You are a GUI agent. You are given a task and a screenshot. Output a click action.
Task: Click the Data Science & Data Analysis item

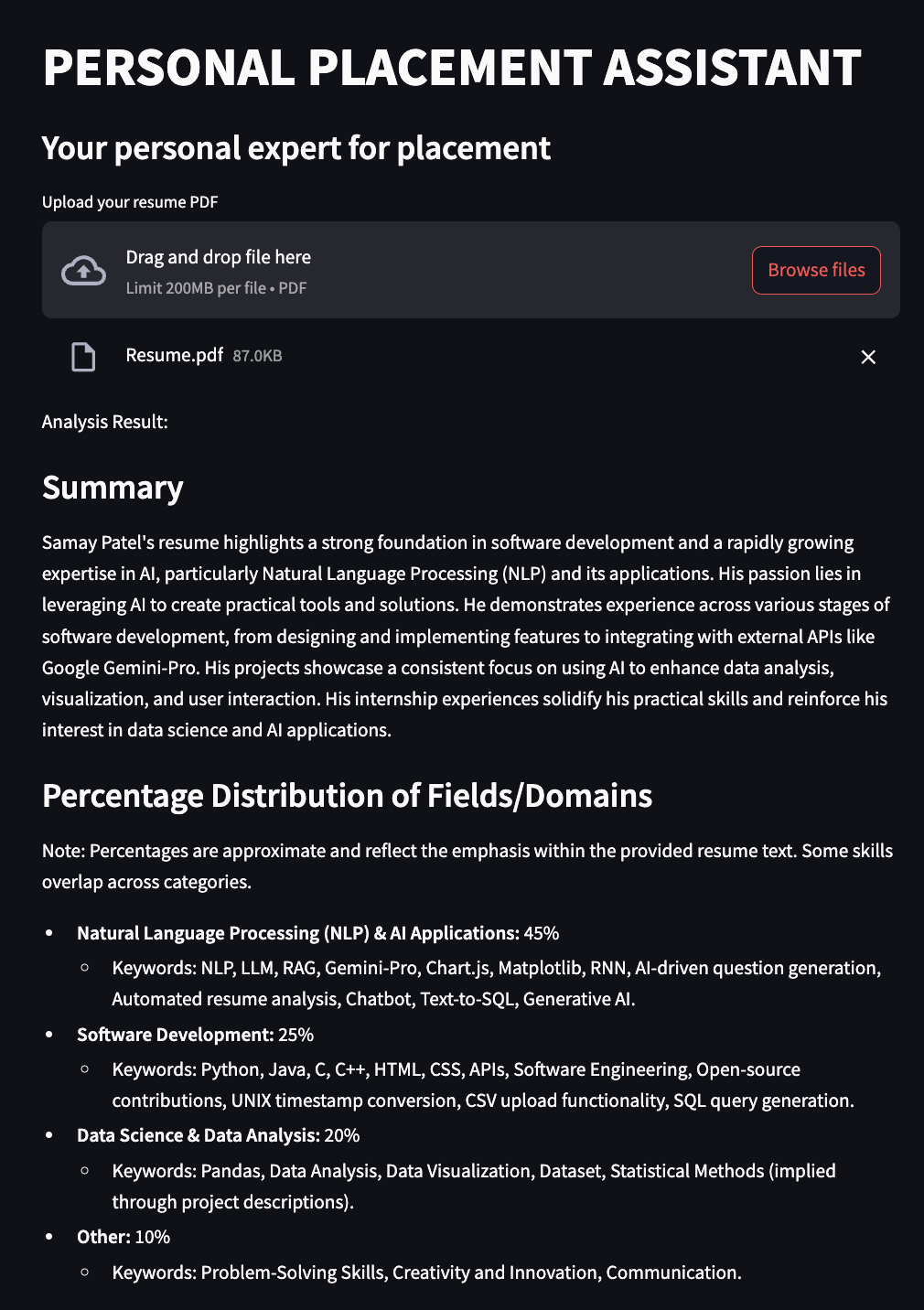(x=218, y=1135)
